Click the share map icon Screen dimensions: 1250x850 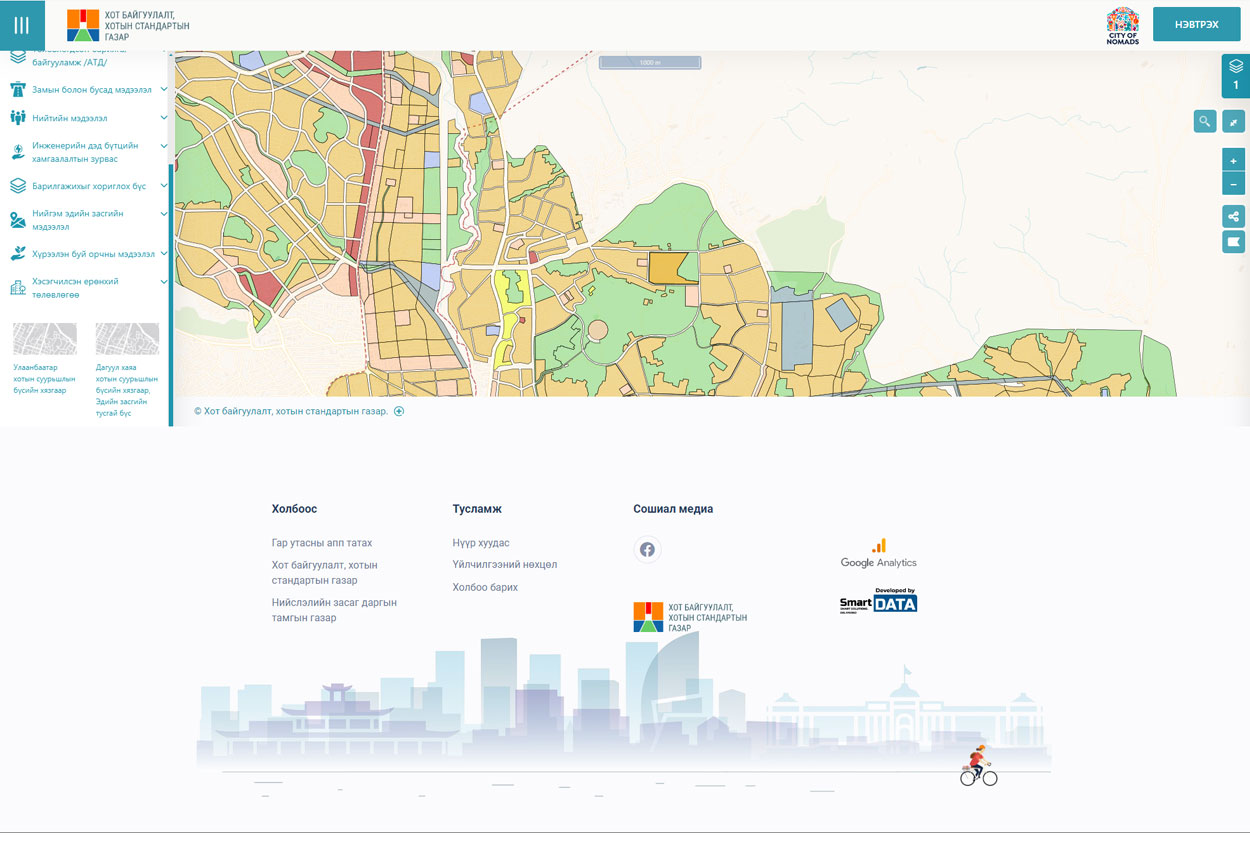(1233, 217)
